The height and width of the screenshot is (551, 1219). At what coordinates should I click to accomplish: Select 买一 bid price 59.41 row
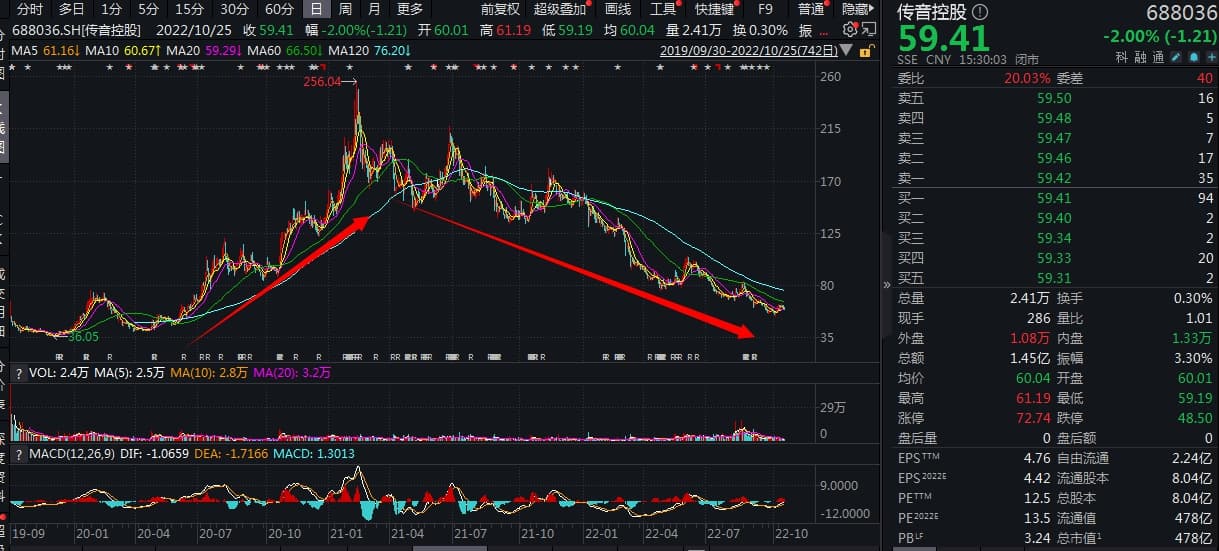[1056, 198]
